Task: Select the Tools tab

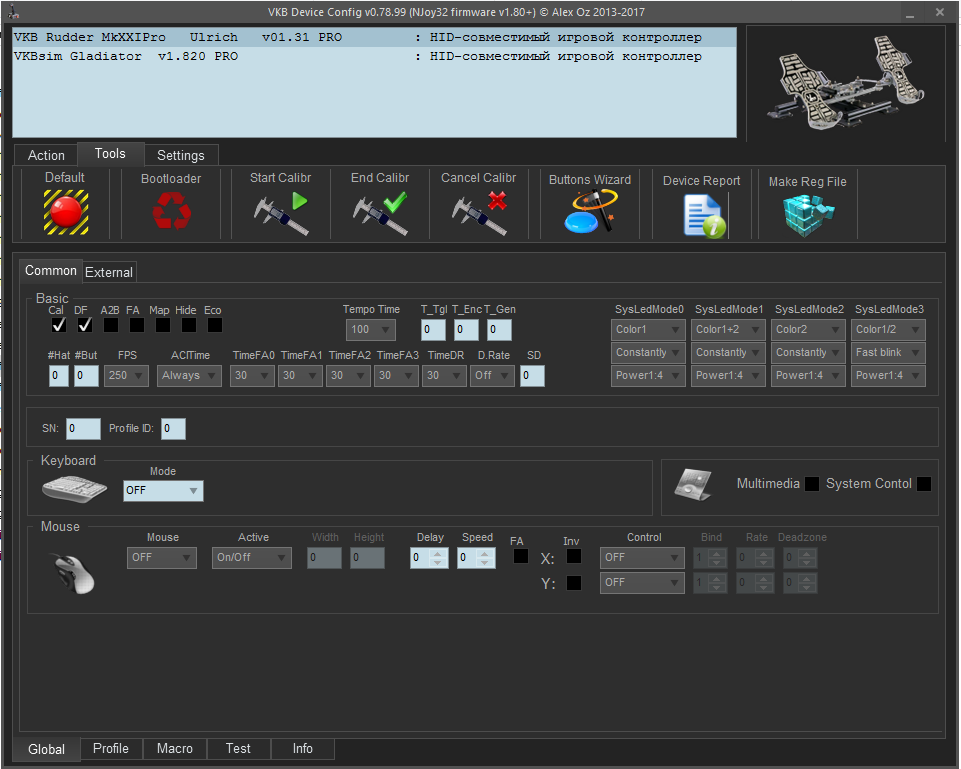Action: [x=110, y=154]
